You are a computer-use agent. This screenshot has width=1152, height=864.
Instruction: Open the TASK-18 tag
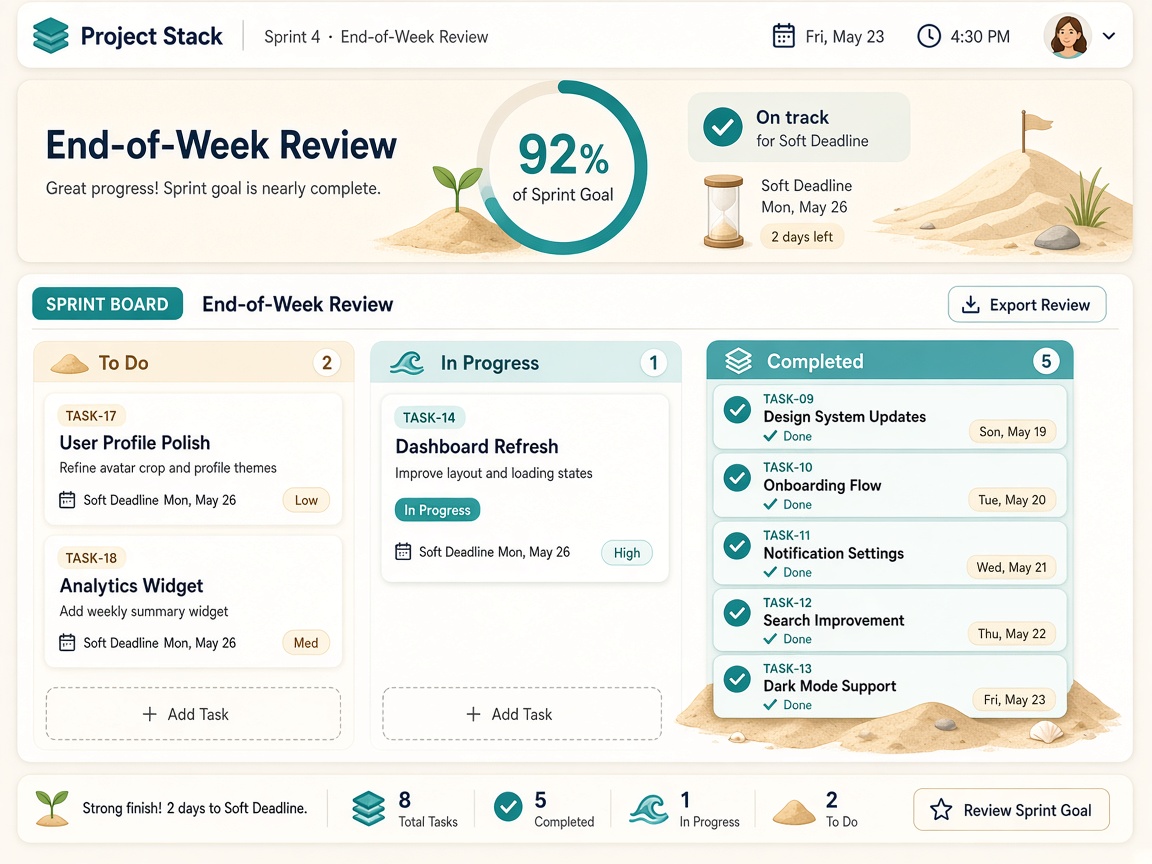tap(91, 558)
